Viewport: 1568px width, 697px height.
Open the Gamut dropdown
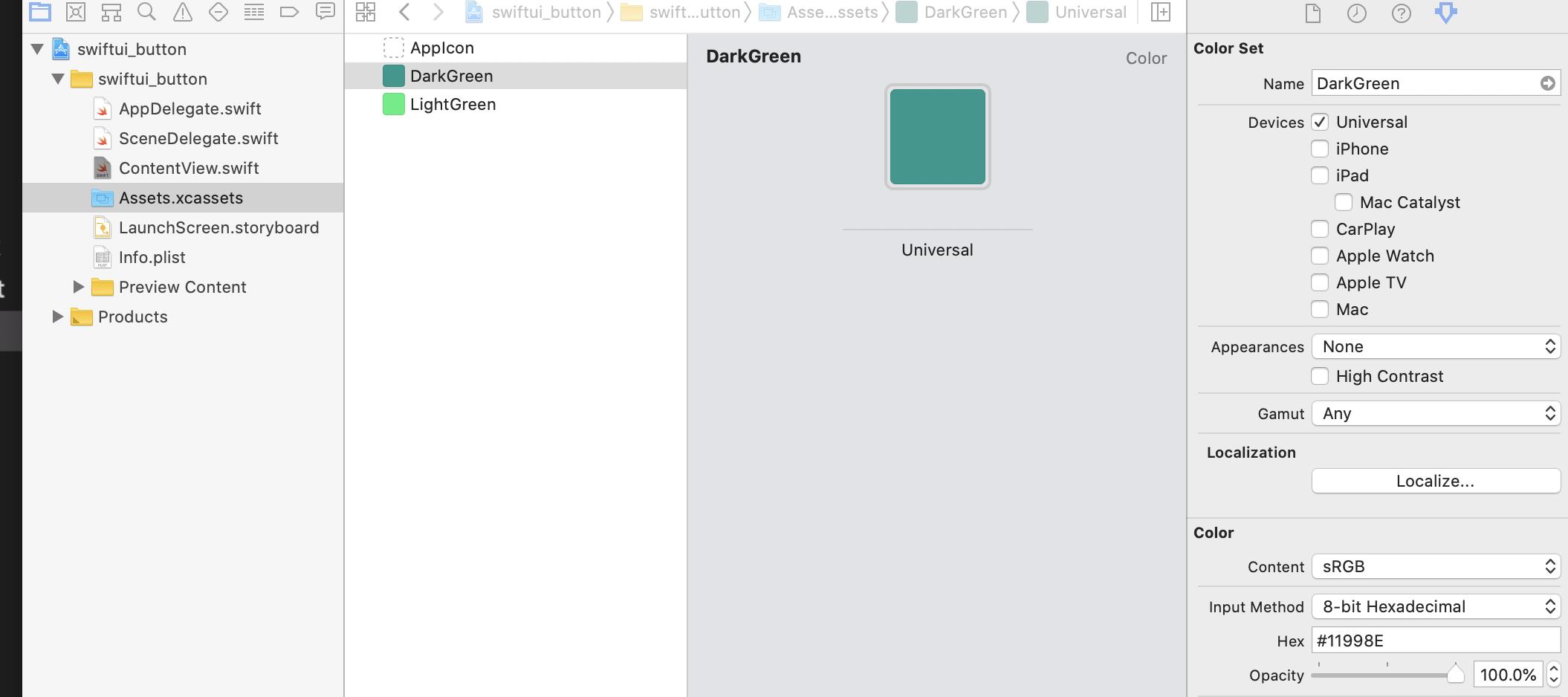(1436, 413)
